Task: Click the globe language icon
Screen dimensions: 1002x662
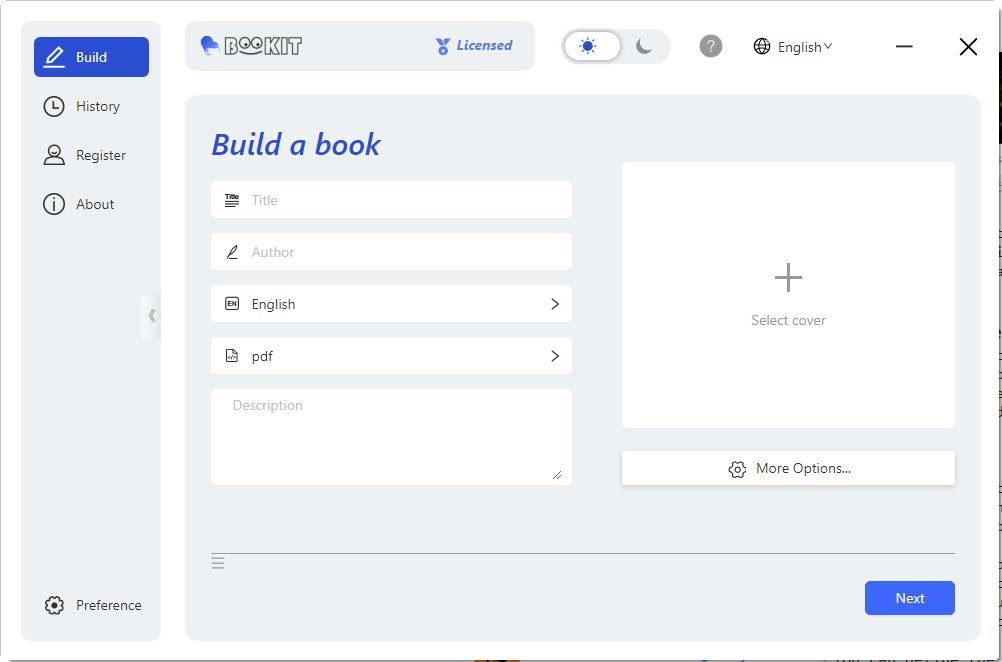Action: 762,46
